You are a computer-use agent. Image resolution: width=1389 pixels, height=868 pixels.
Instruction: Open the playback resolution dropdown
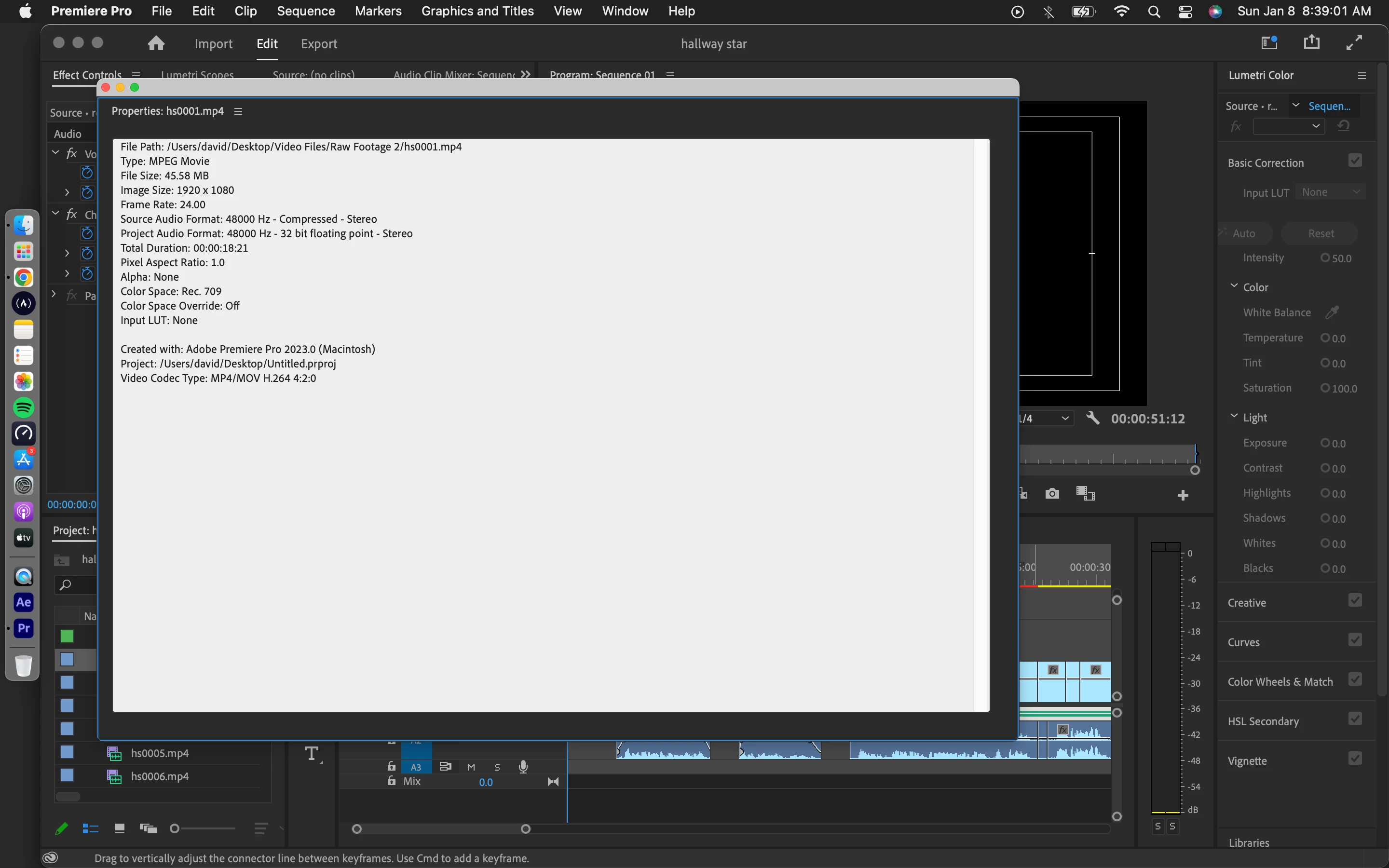pos(1046,419)
